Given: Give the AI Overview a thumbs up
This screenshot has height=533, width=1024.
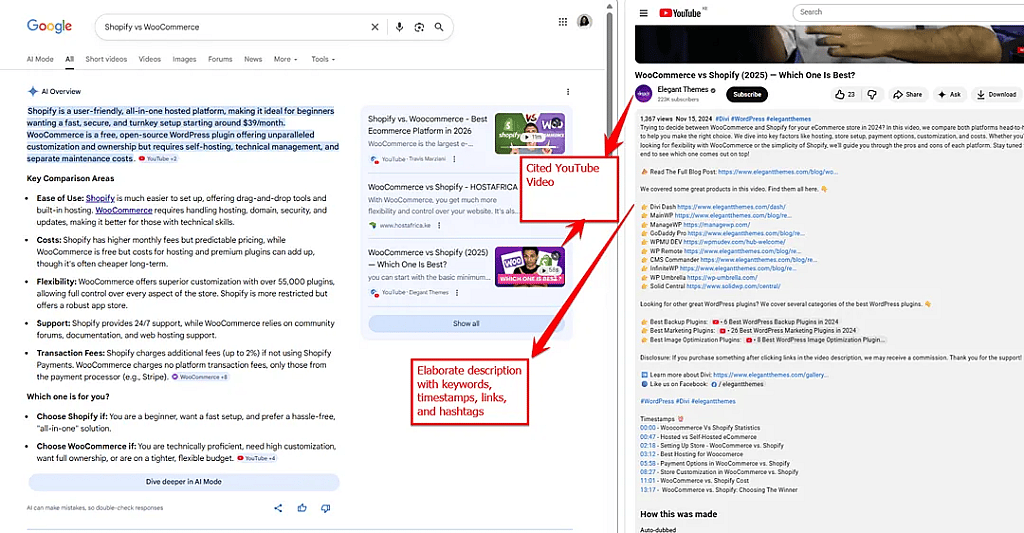Looking at the screenshot, I should pyautogui.click(x=302, y=508).
